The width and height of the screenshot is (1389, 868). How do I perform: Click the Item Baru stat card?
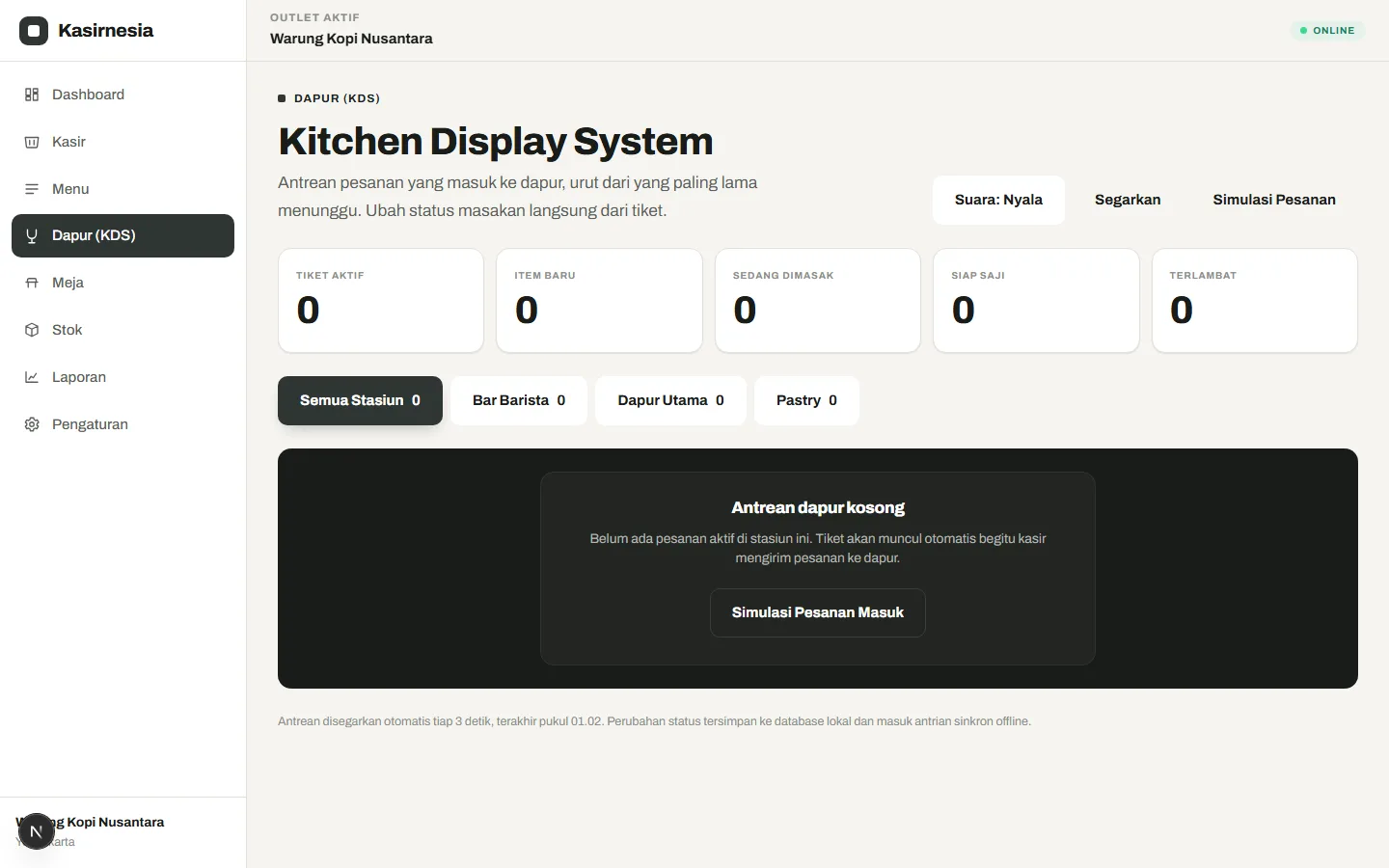coord(599,301)
